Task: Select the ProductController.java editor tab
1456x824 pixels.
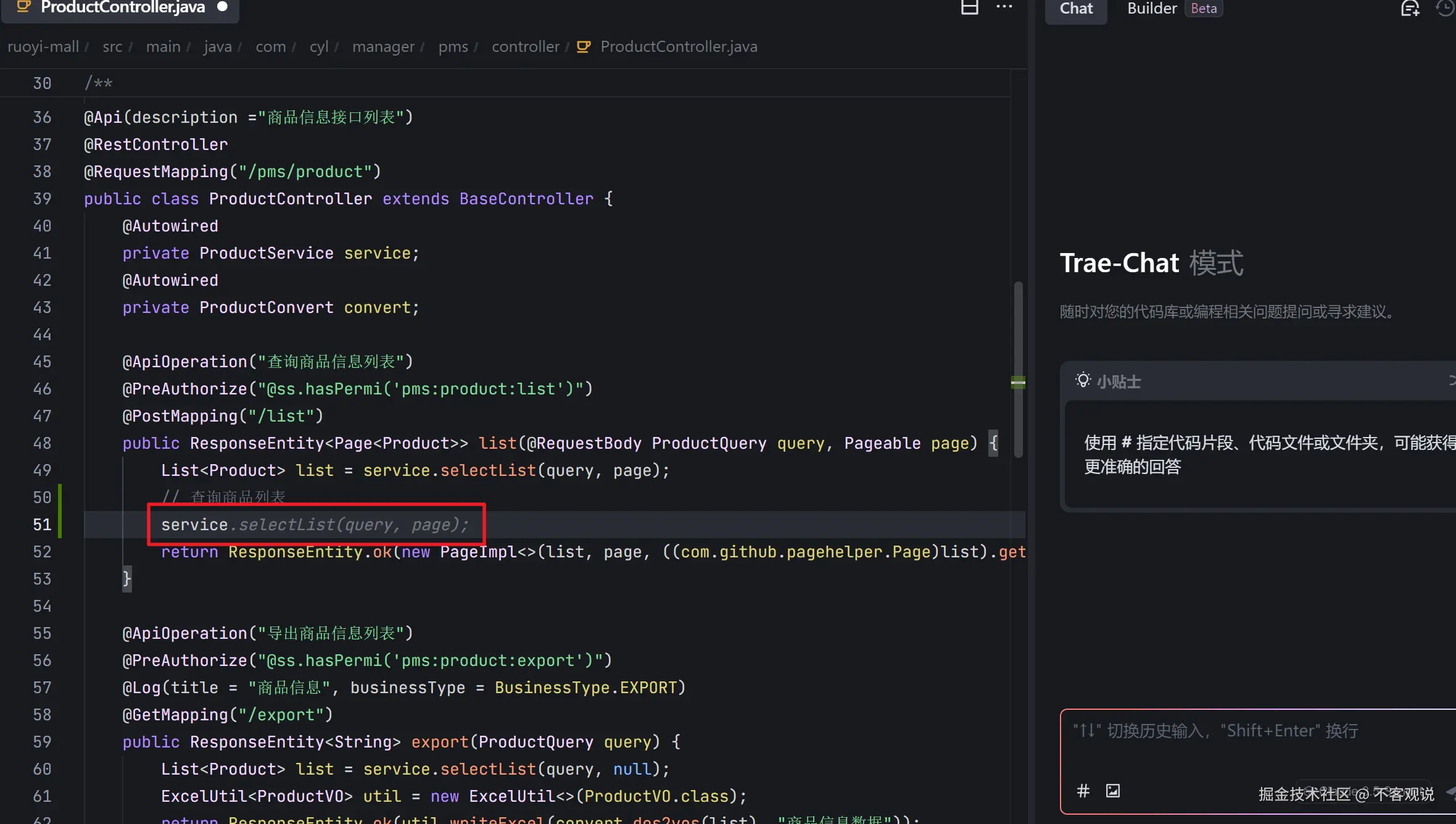Action: point(122,7)
